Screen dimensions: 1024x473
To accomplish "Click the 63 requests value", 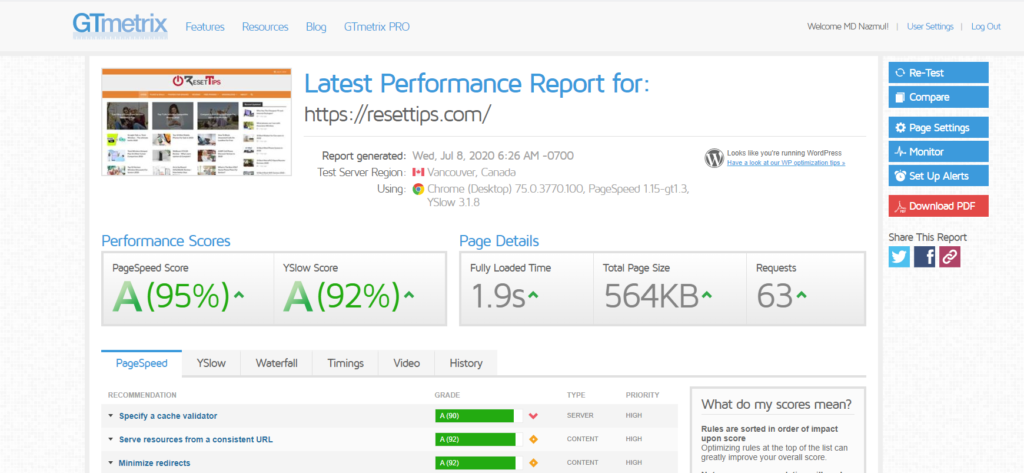I will coord(775,296).
